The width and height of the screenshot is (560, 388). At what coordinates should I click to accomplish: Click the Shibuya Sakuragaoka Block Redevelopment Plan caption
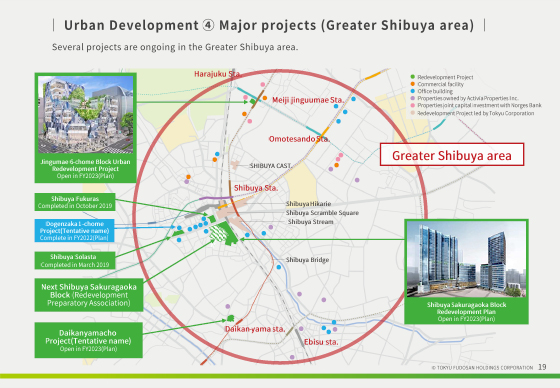point(466,308)
